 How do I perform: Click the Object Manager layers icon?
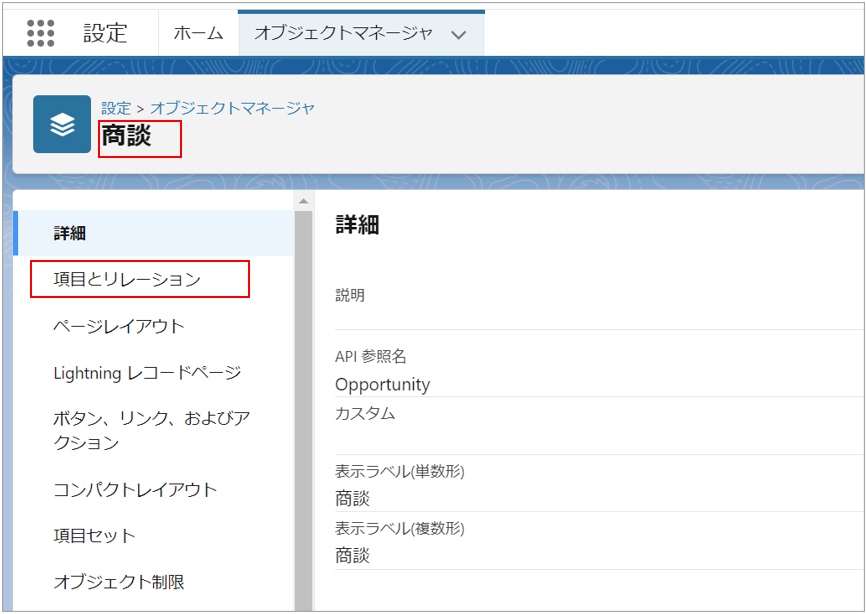[62, 125]
